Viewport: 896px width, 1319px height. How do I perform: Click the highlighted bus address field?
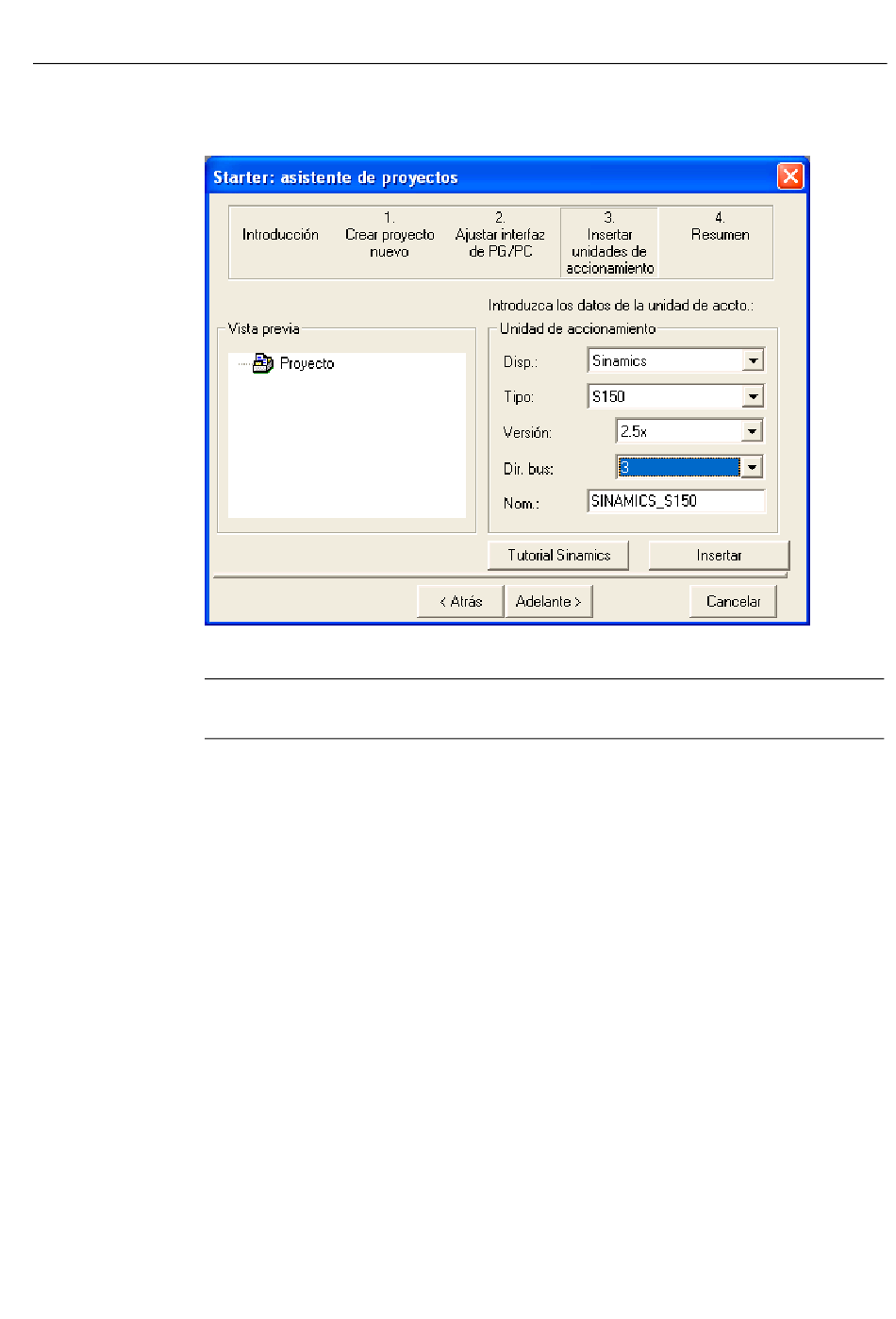click(x=679, y=467)
